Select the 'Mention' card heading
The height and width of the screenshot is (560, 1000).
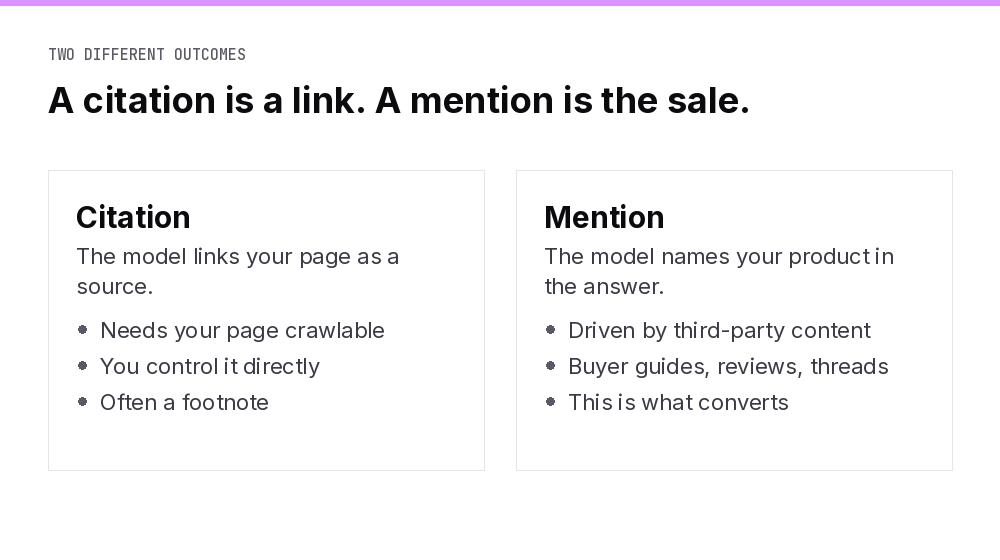pos(605,217)
